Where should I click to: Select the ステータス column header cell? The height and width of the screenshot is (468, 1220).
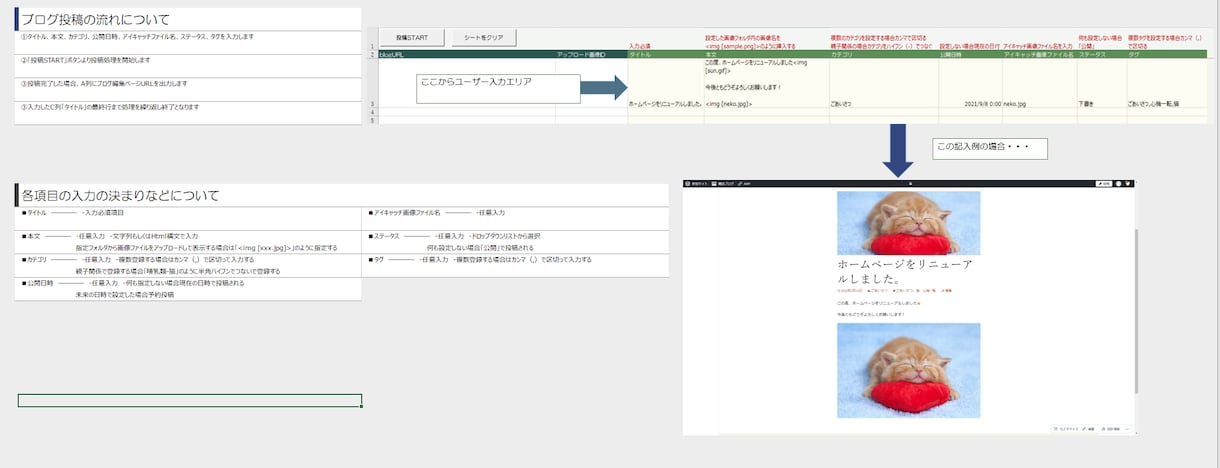point(1101,54)
